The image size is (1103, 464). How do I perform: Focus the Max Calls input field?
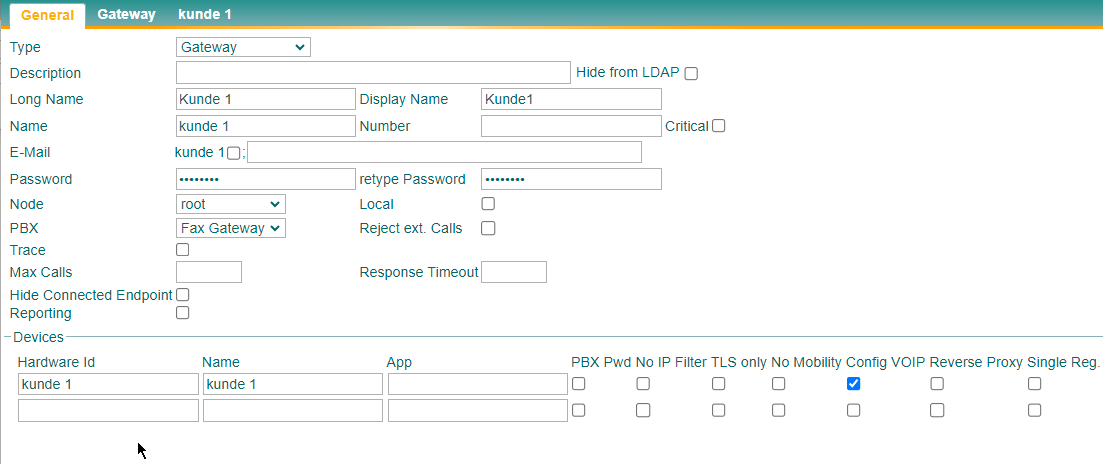[x=209, y=272]
